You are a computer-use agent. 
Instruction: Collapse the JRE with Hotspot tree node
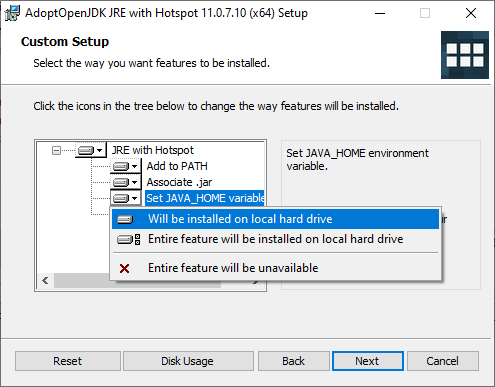pos(56,151)
